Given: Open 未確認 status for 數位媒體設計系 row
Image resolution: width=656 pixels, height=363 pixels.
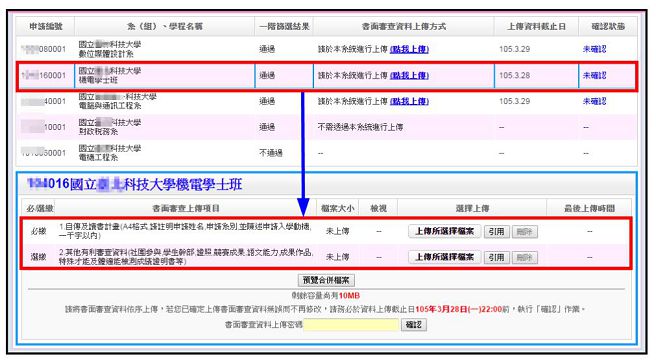Looking at the screenshot, I should pos(594,49).
